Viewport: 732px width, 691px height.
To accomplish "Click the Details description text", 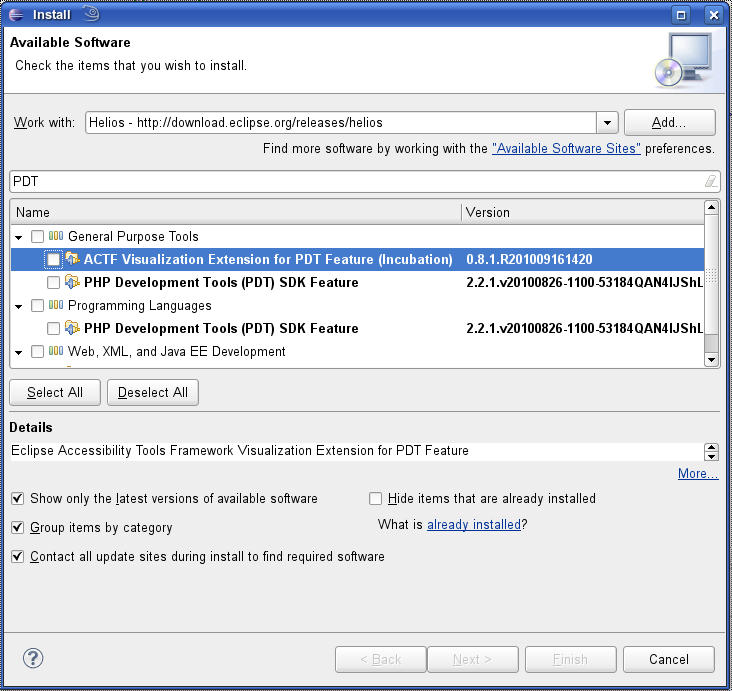I will [x=239, y=451].
